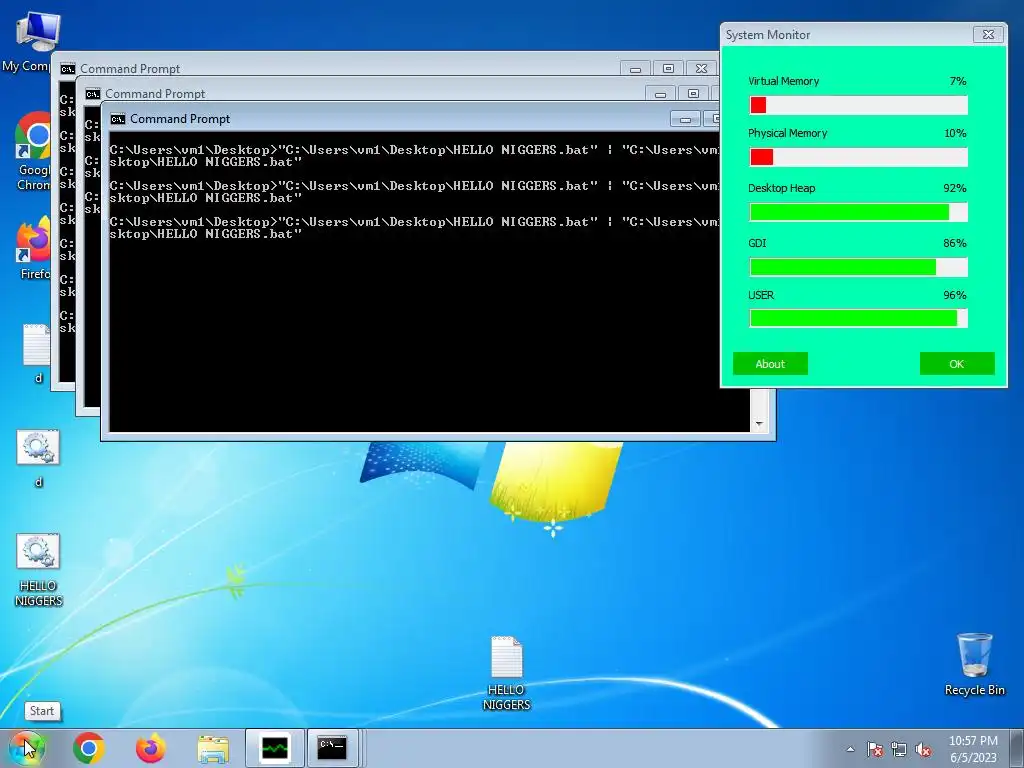Click the Physical Memory usage bar
The image size is (1024, 768).
pos(858,157)
